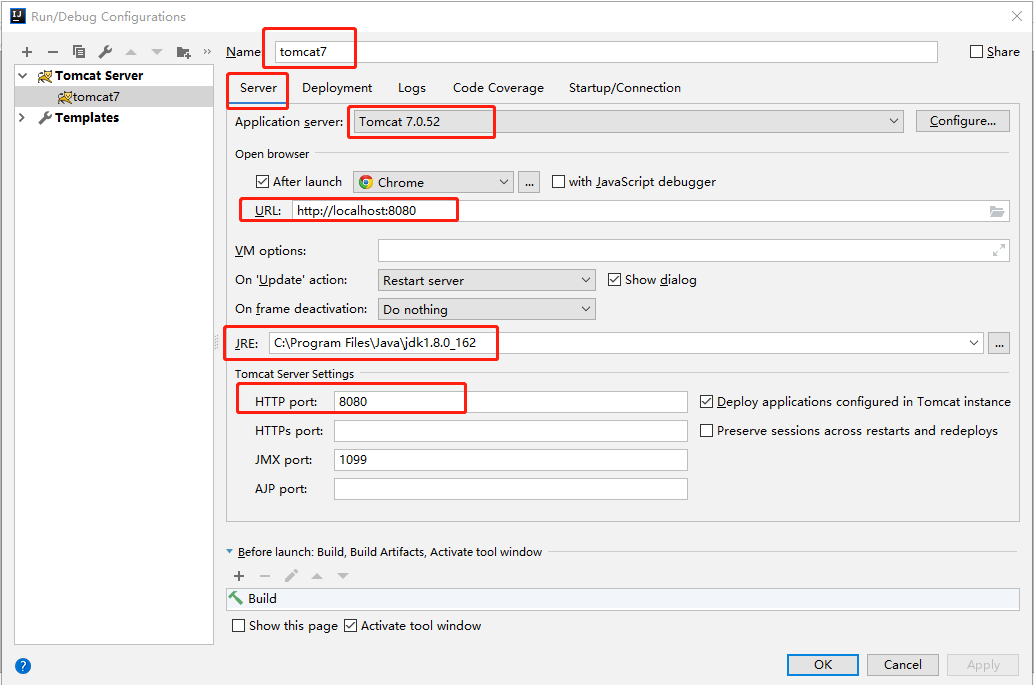Open JRE path dropdown arrow
1034x685 pixels.
click(x=973, y=343)
